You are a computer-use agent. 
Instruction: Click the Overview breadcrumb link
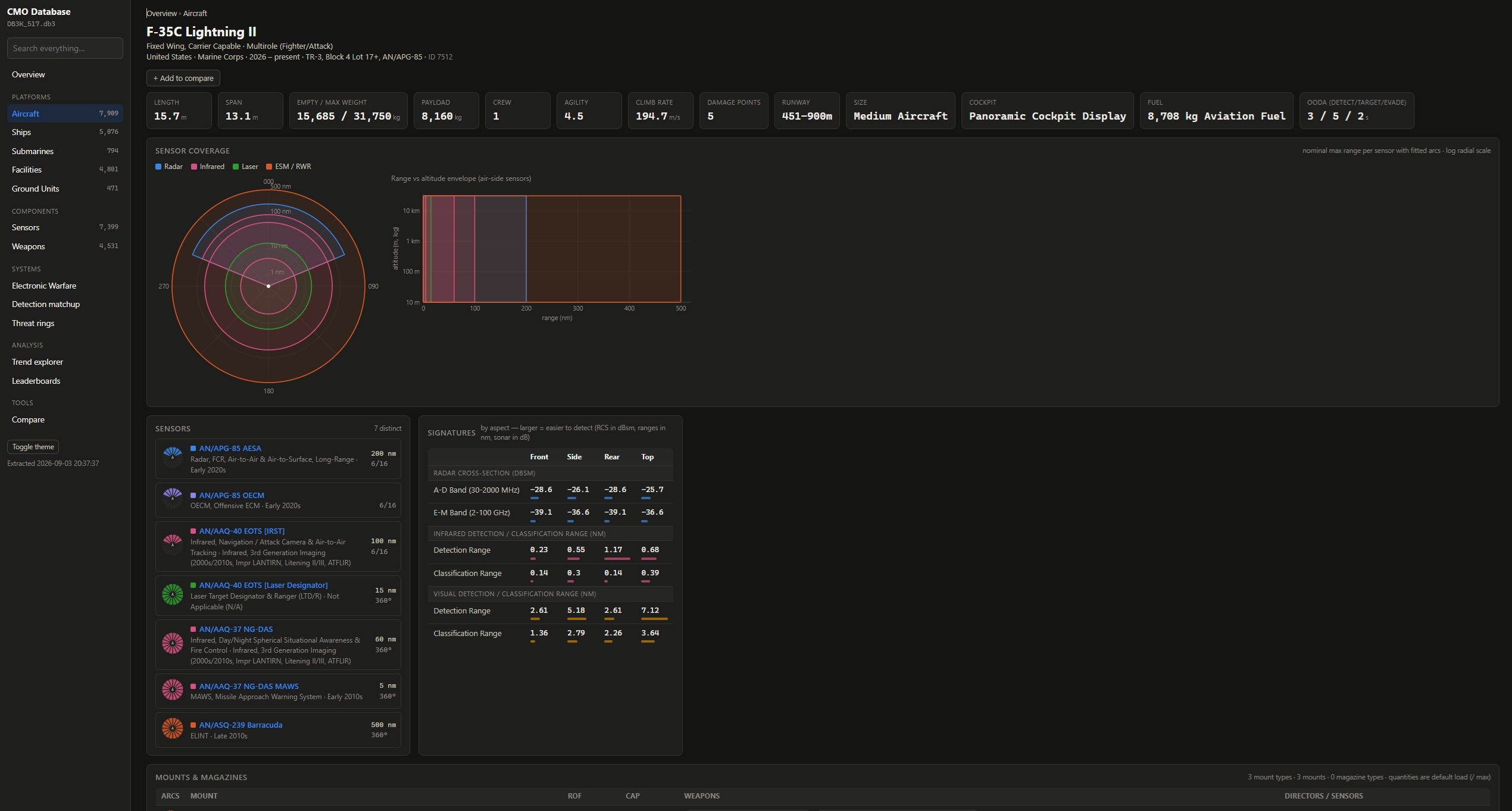pyautogui.click(x=161, y=13)
